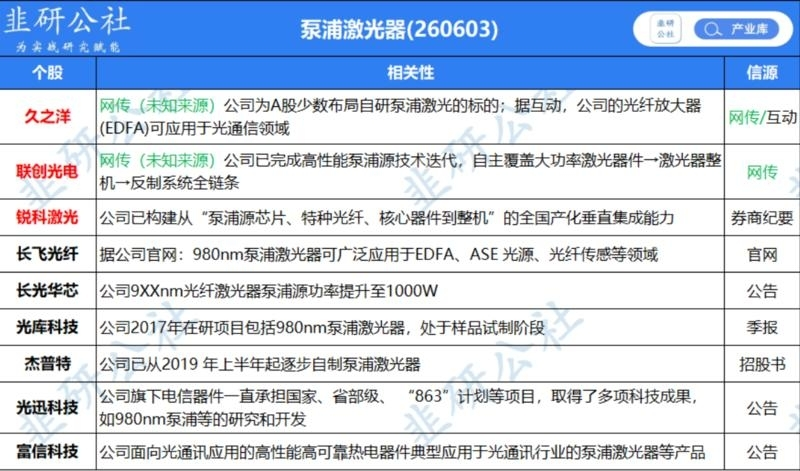800x471 pixels.
Task: Open the 富信科技 stock entry
Action: tap(47, 451)
